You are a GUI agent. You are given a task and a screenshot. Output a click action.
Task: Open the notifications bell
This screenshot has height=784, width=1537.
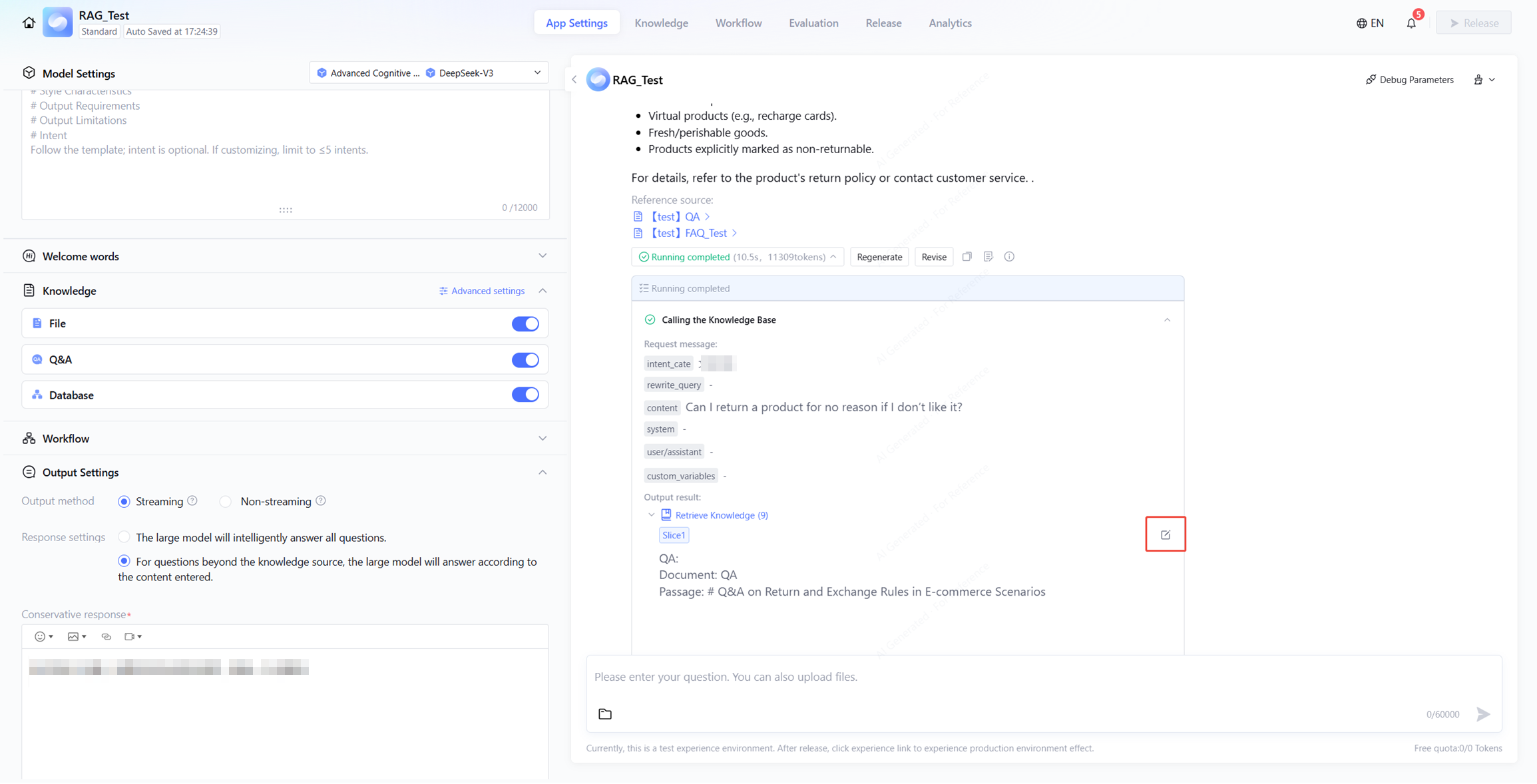coord(1411,23)
